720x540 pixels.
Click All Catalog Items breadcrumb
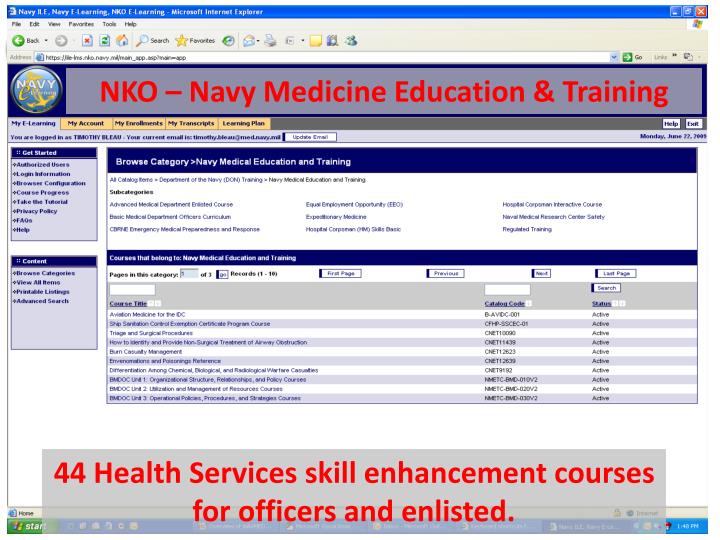click(x=131, y=180)
